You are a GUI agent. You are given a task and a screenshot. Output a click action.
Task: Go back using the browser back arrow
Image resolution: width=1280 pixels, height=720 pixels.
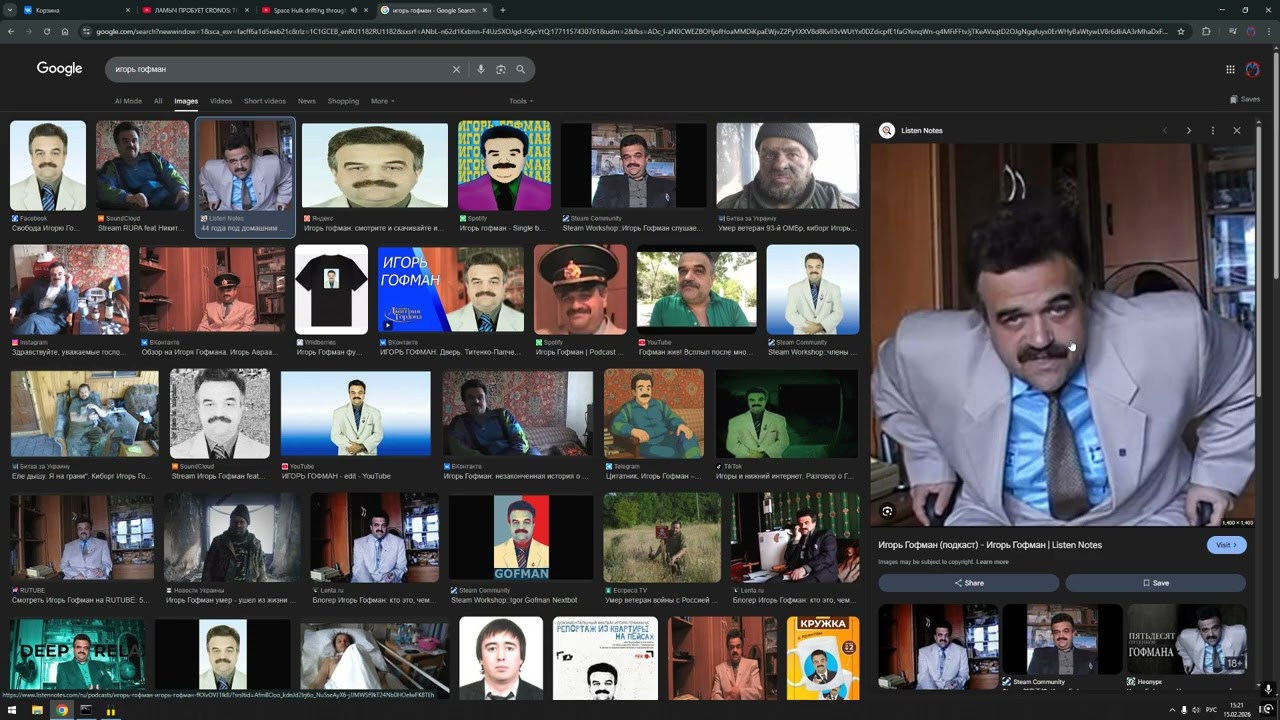point(11,31)
